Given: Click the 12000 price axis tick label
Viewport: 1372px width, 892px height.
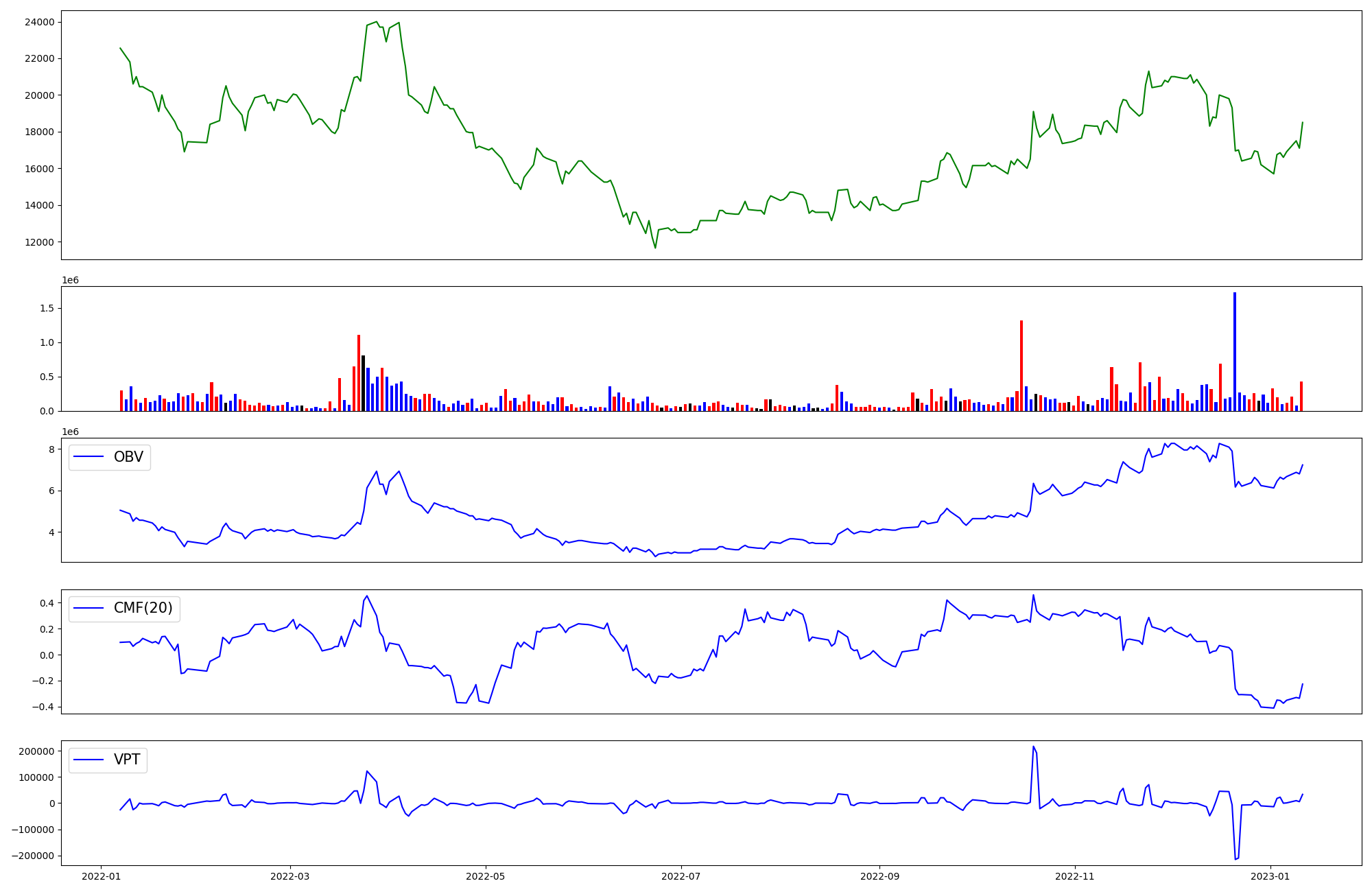Looking at the screenshot, I should pos(39,242).
